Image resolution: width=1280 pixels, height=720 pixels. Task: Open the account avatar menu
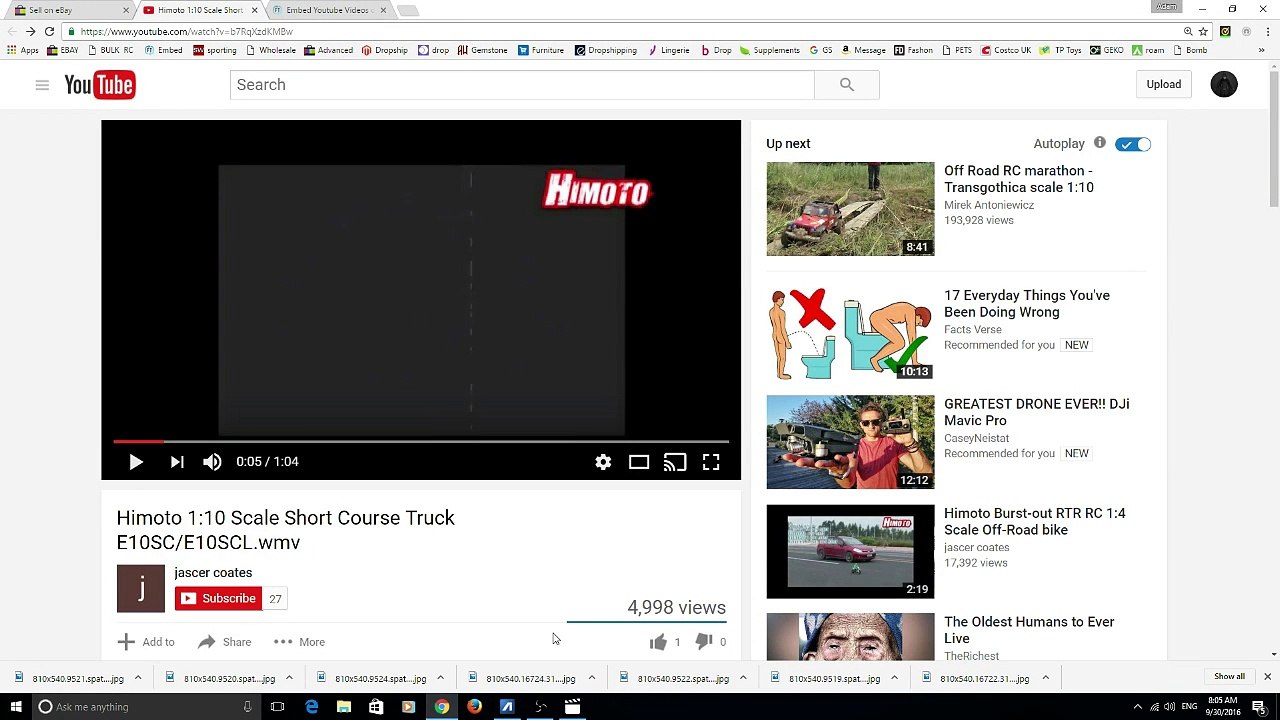pyautogui.click(x=1224, y=84)
